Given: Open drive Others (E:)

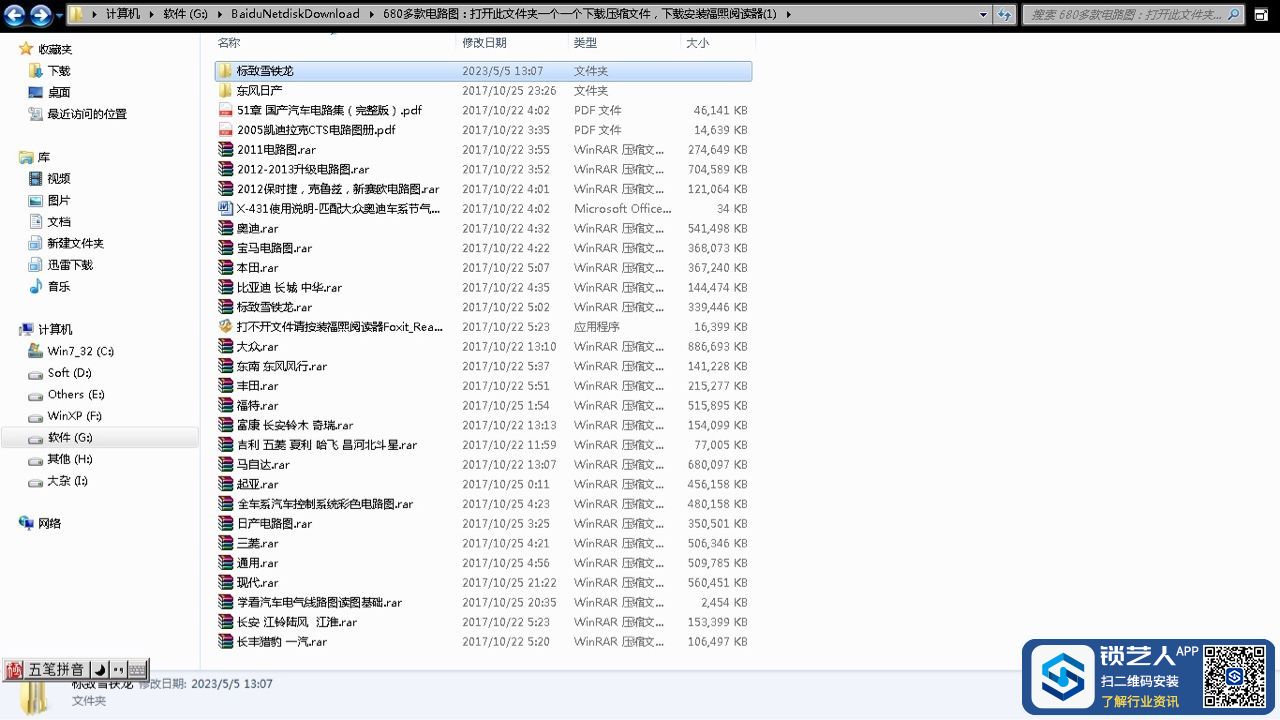Looking at the screenshot, I should coord(76,394).
